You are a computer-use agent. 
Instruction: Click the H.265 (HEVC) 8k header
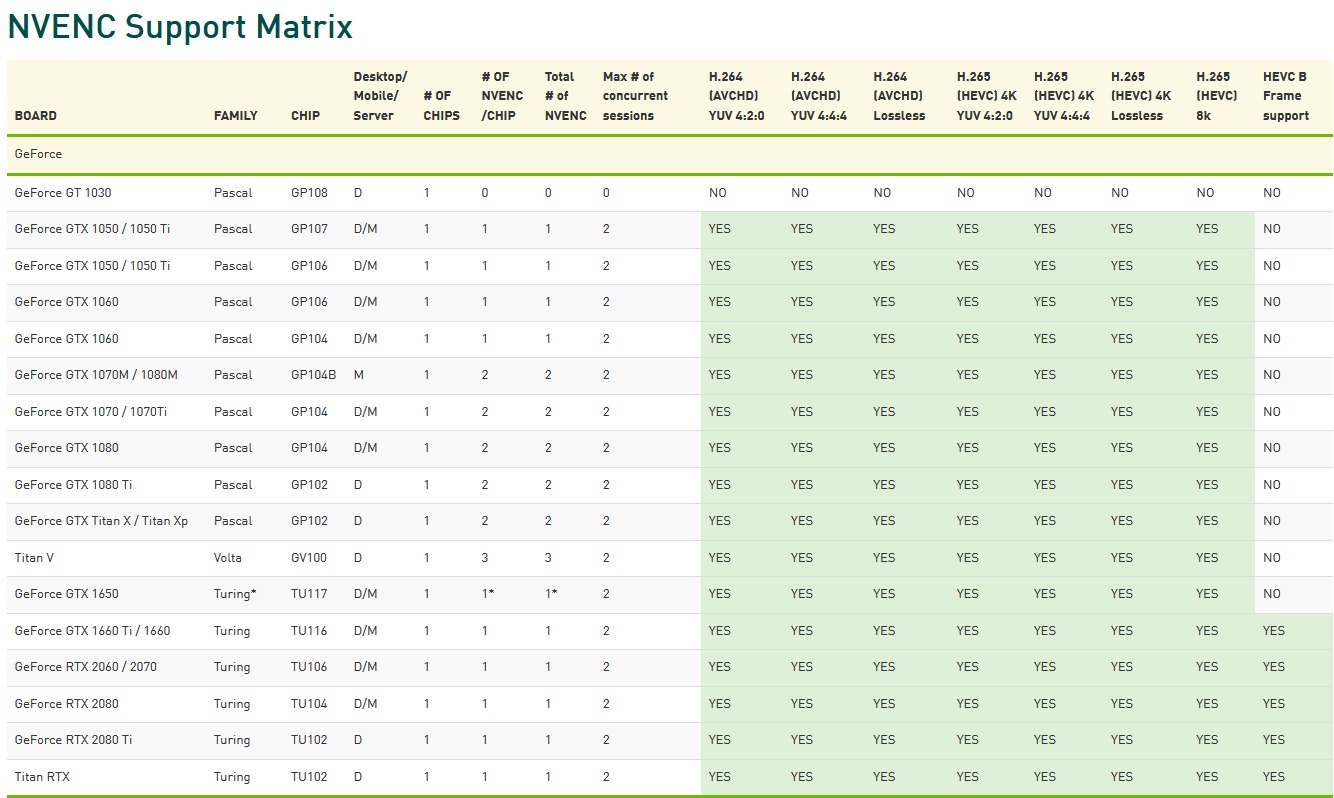coord(1217,96)
